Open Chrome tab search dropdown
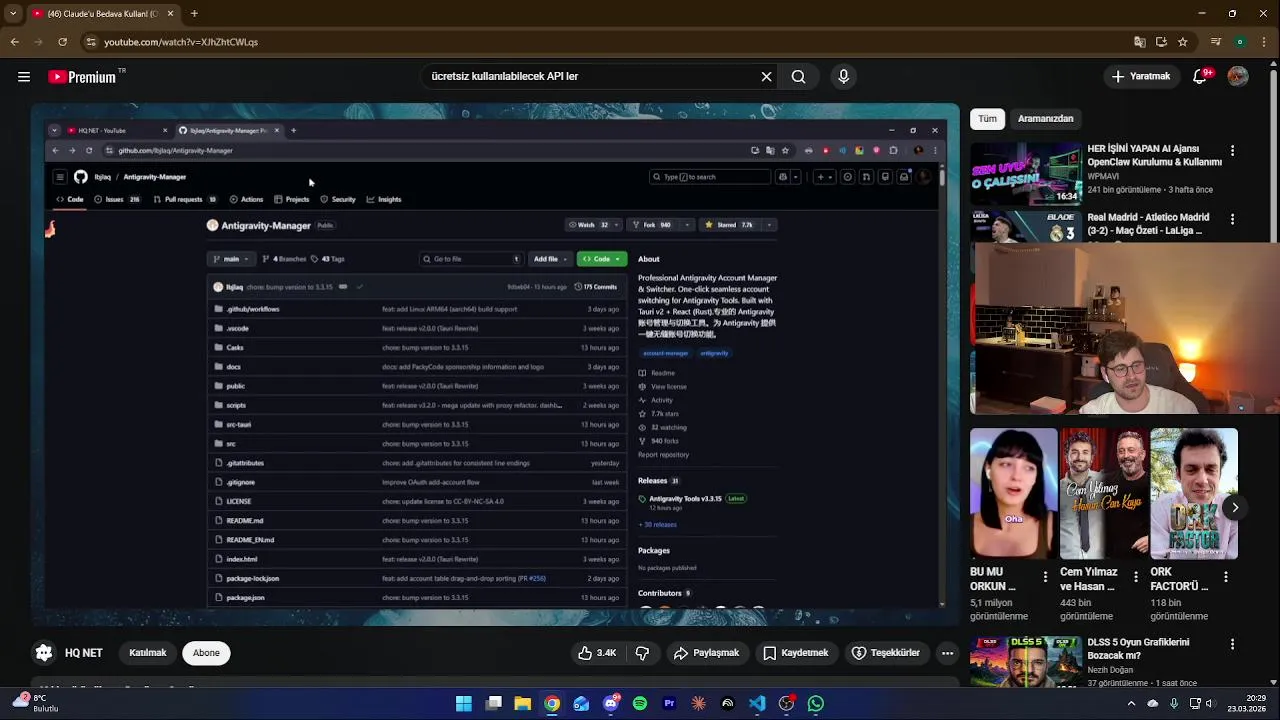Screen dimensions: 1280x720 tap(13, 14)
